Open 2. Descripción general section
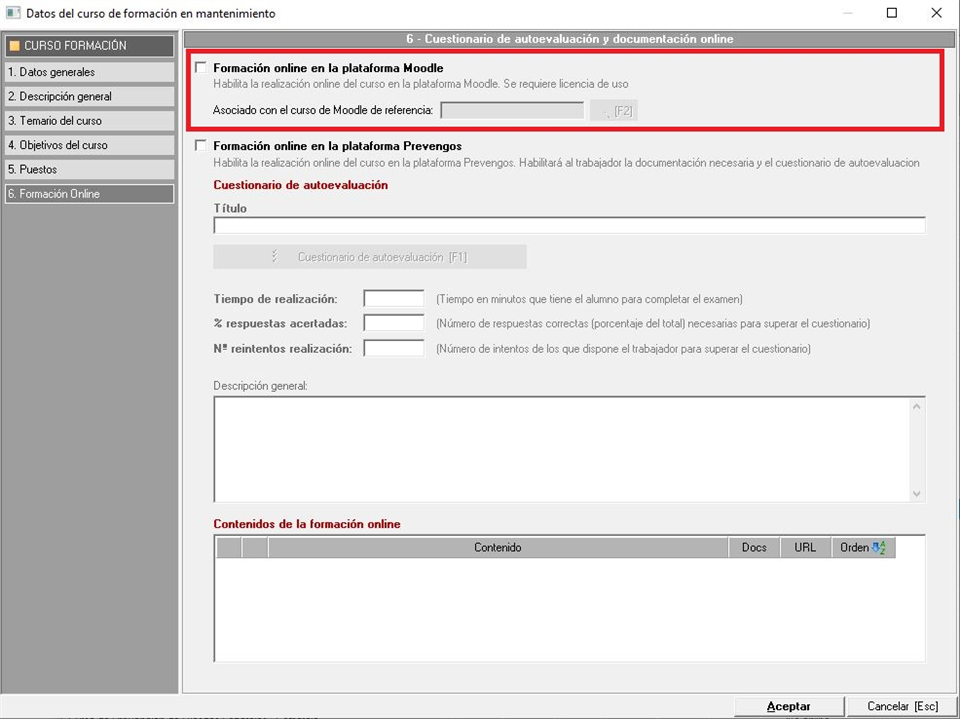The image size is (960, 719). click(x=88, y=97)
